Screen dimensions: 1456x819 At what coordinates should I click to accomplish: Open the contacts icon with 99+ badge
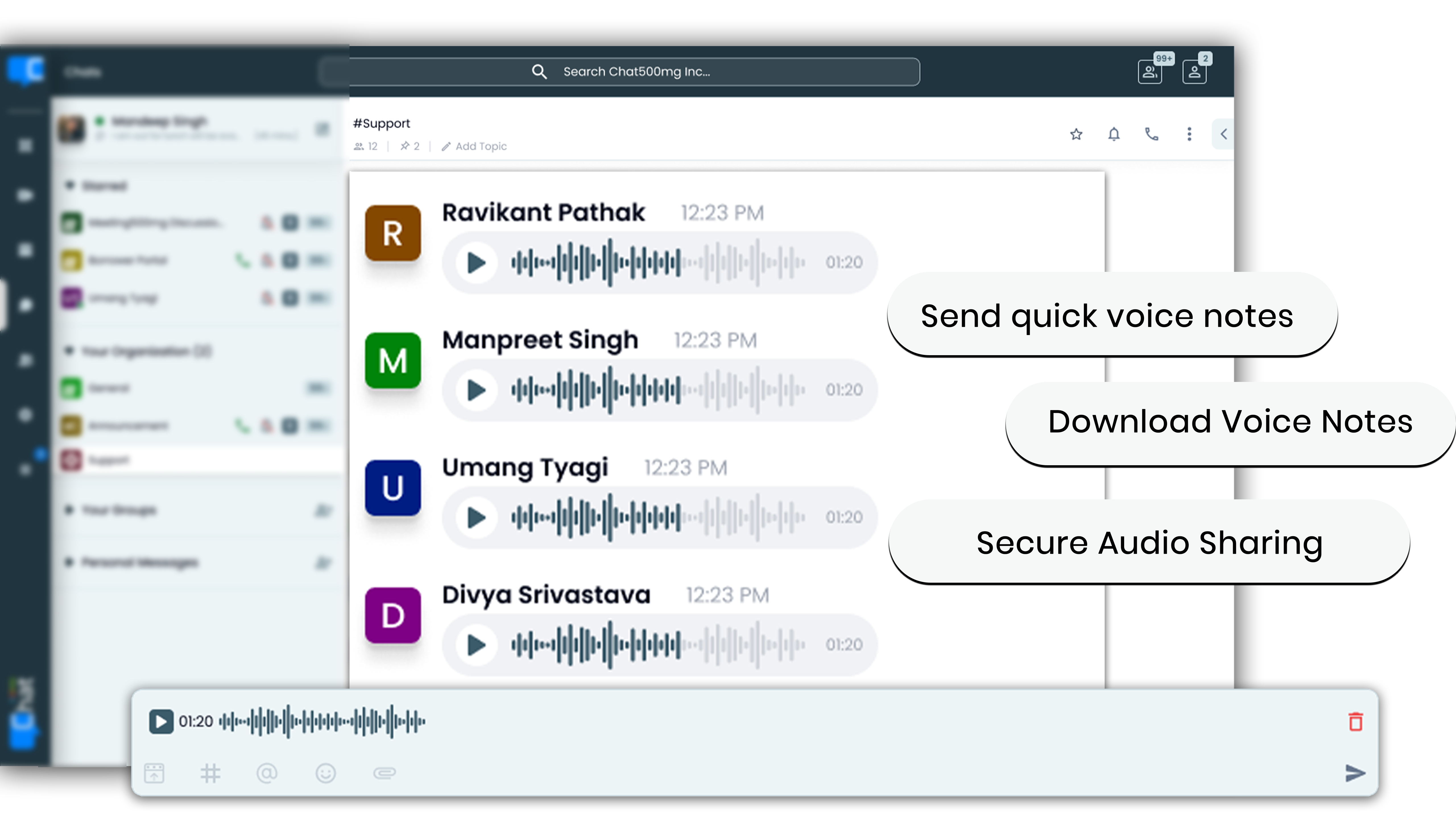(1150, 72)
